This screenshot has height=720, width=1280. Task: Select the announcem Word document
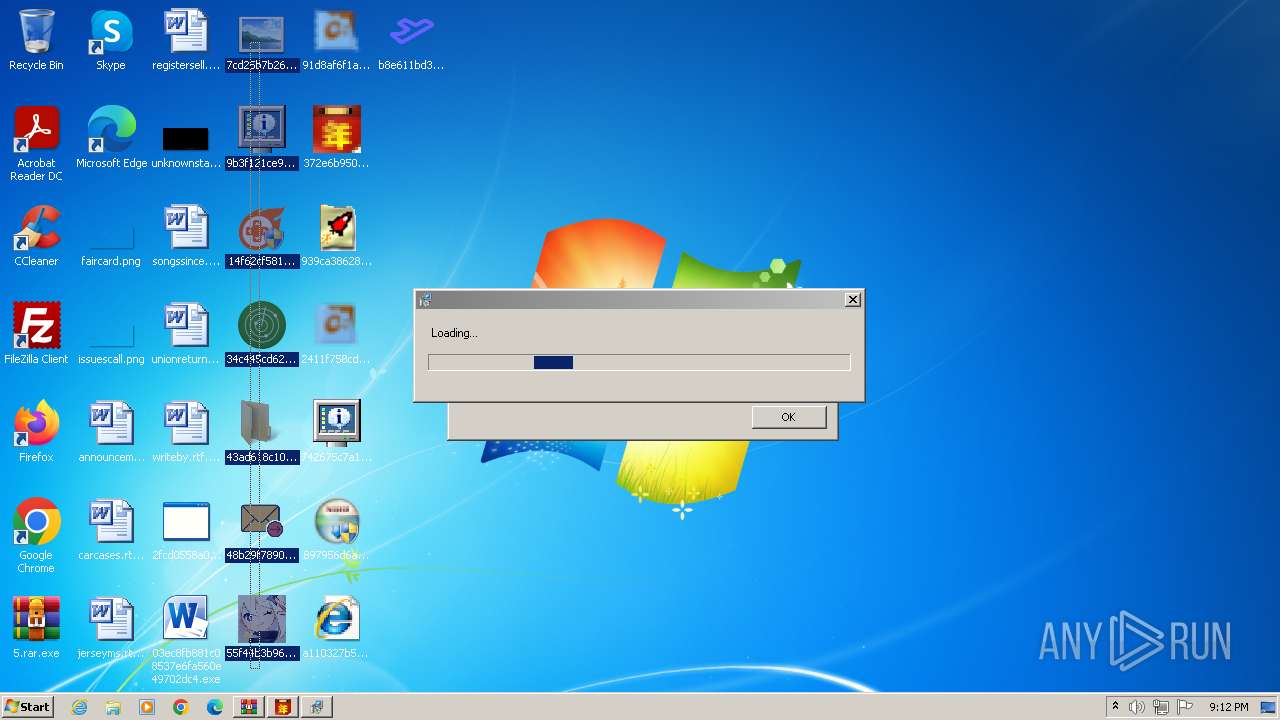click(x=111, y=432)
